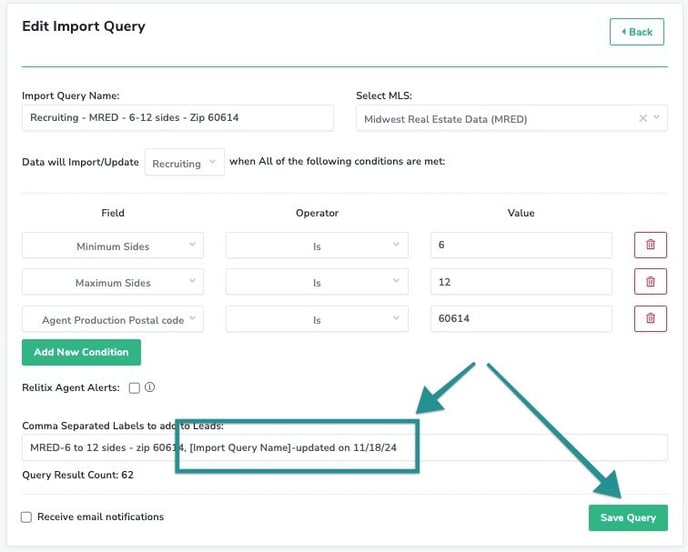Click the Import Query Name text field
The height and width of the screenshot is (552, 688).
(178, 118)
